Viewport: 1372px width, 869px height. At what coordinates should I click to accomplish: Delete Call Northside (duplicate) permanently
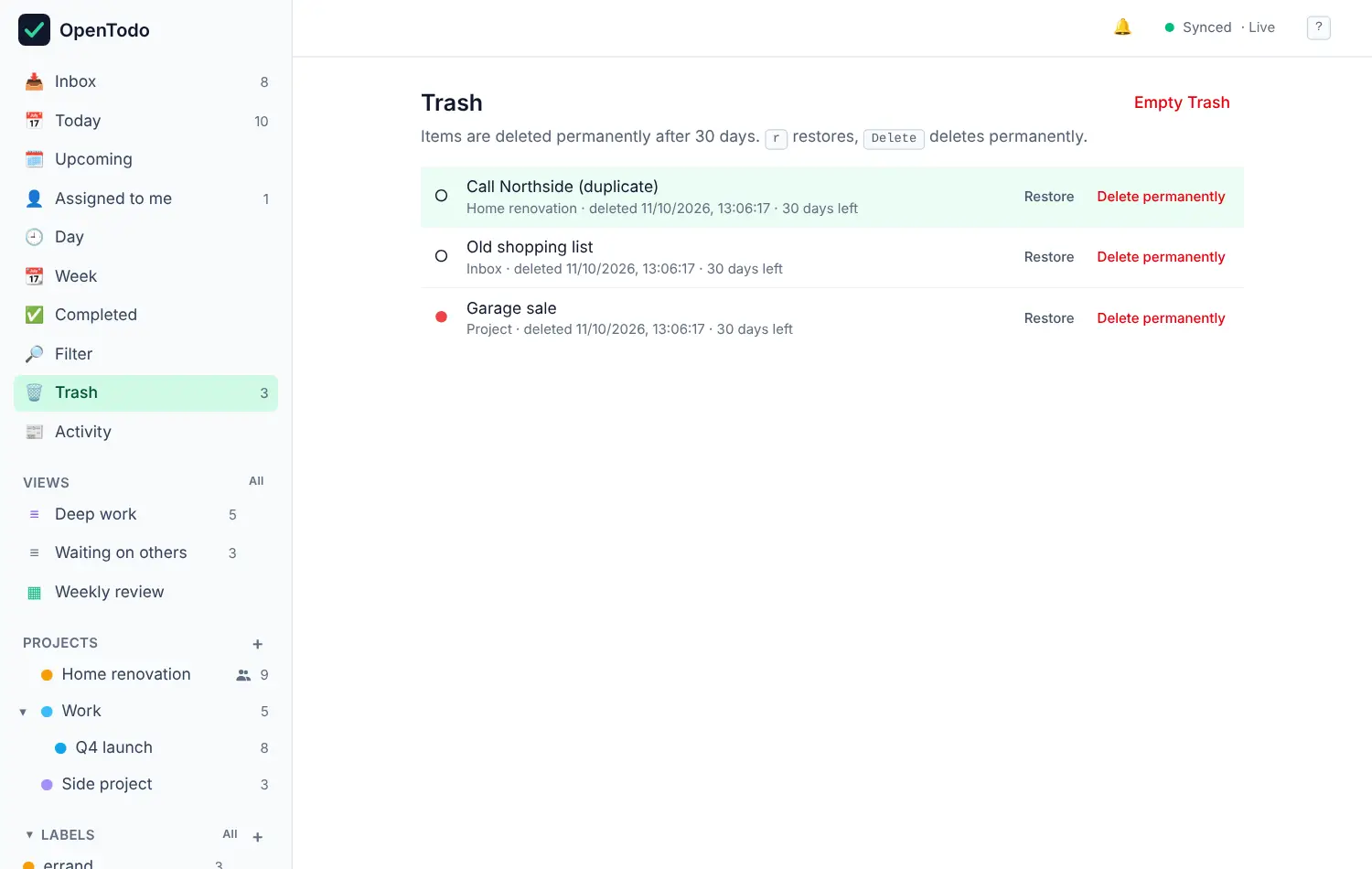1161,197
